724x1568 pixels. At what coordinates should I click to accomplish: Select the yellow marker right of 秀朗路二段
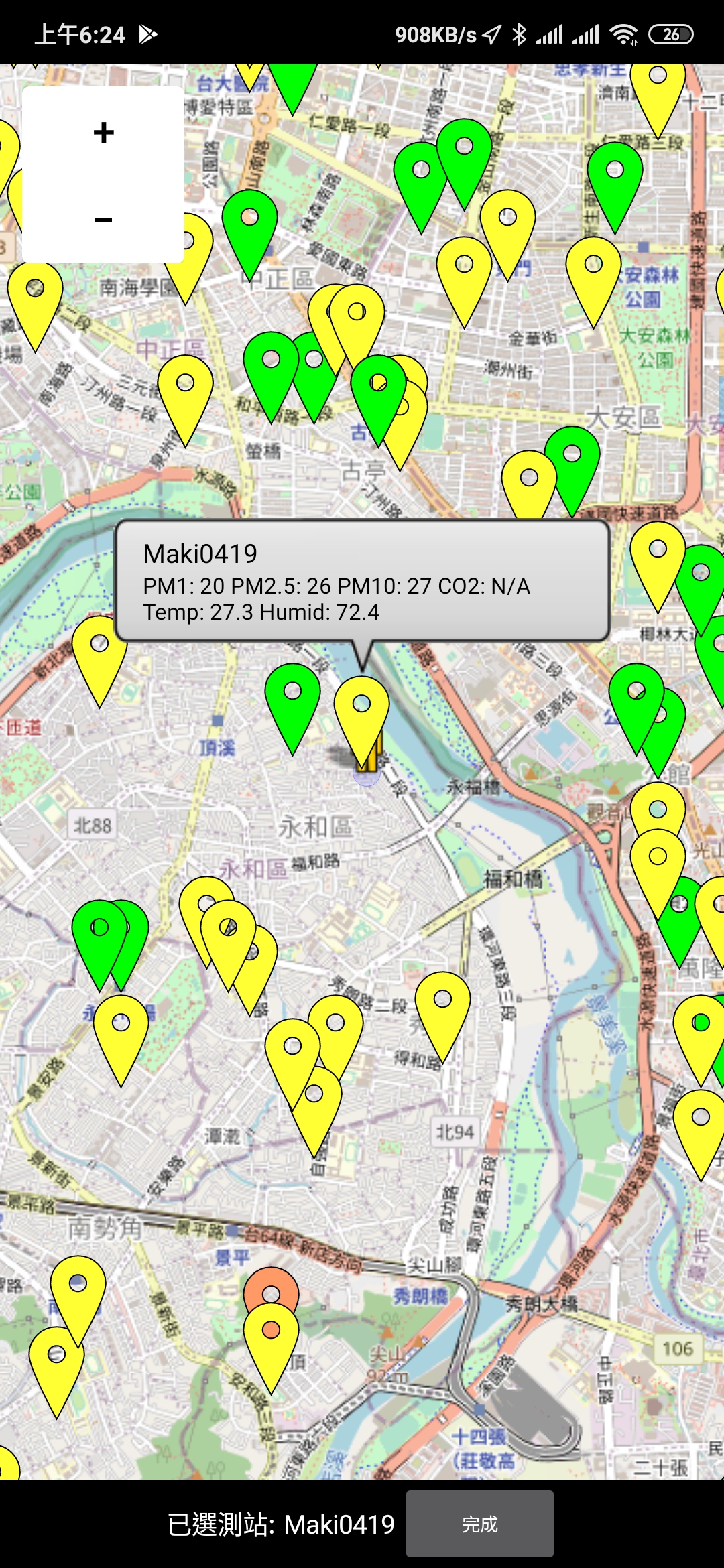(x=442, y=1006)
